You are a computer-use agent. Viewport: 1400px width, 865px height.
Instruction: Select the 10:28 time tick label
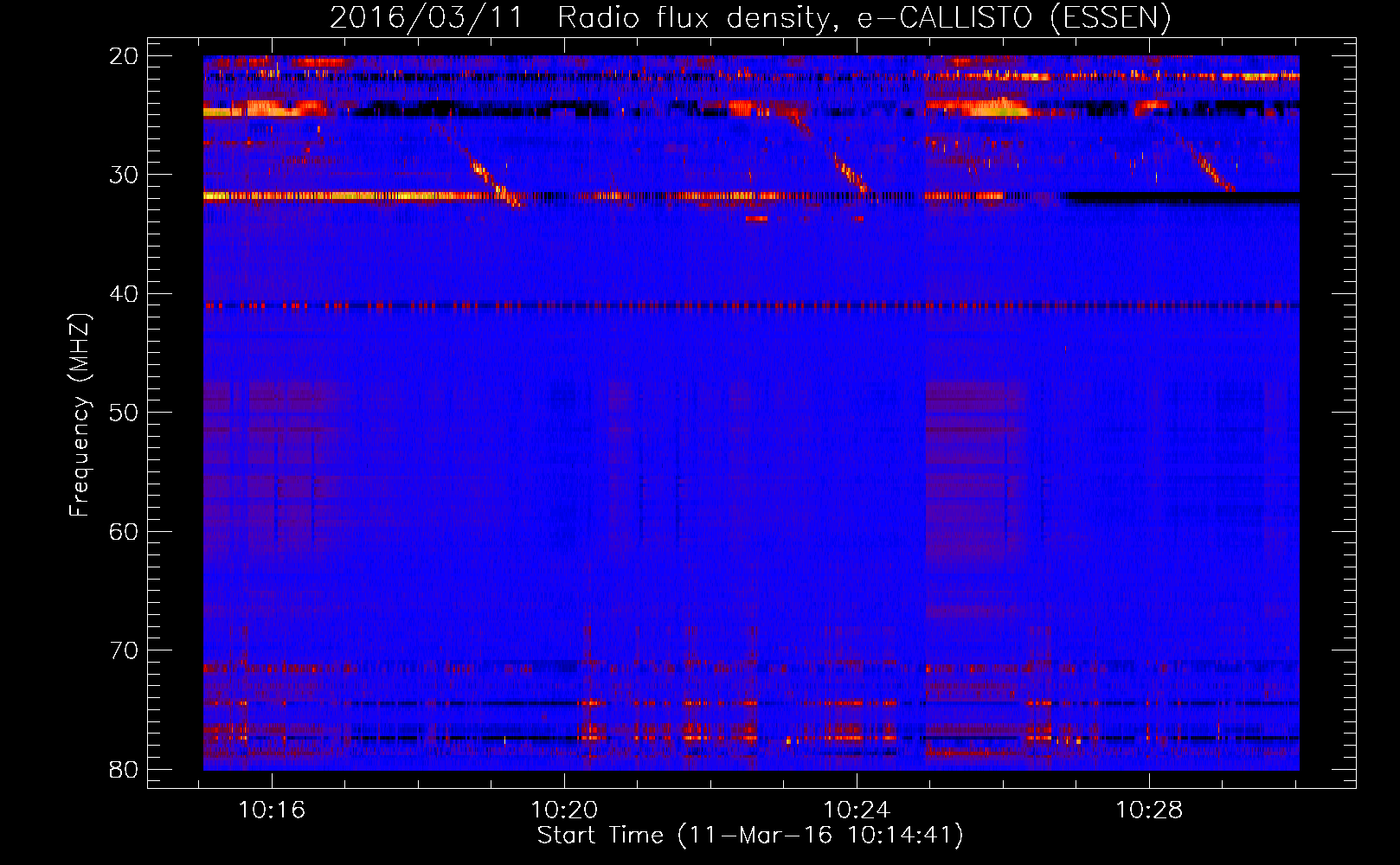click(x=1149, y=811)
